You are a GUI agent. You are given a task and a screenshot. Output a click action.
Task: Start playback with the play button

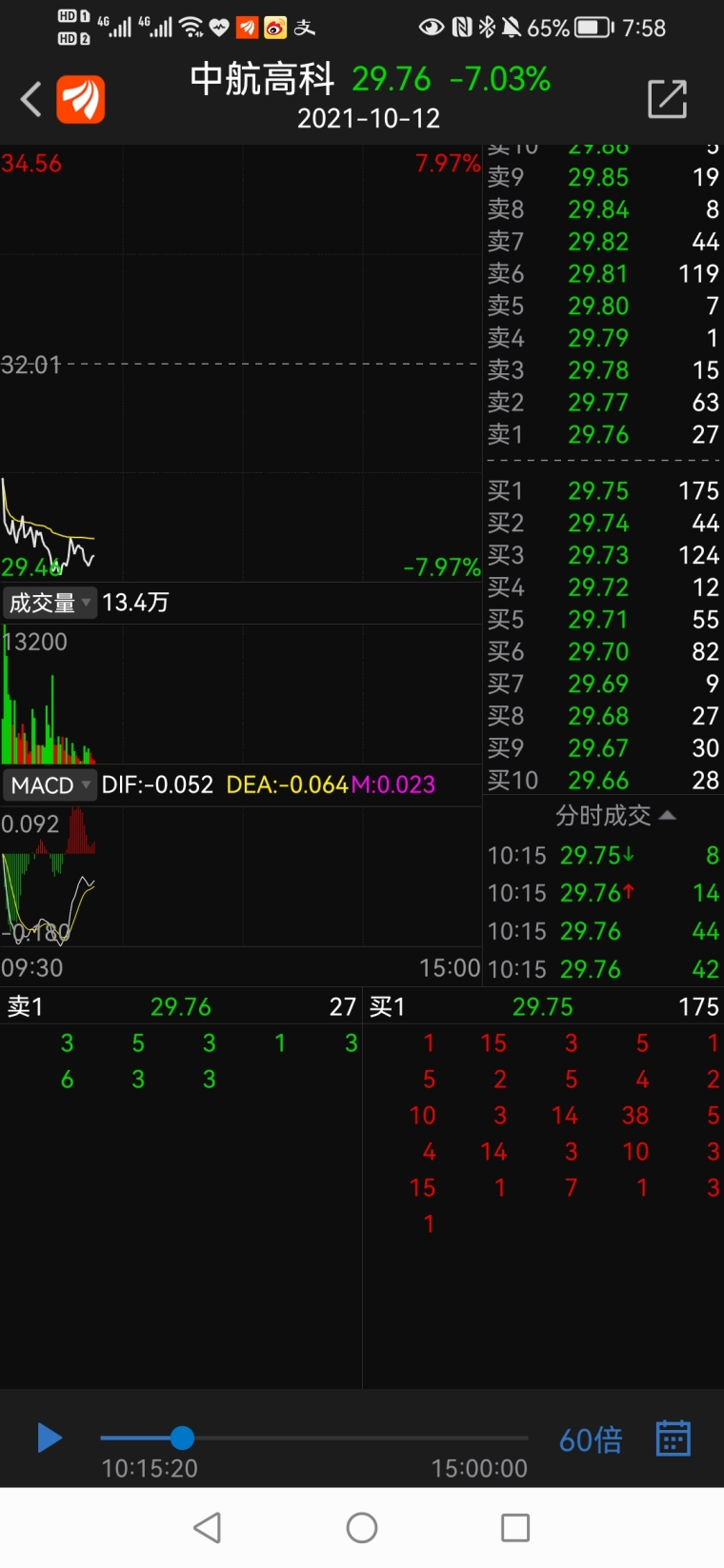pyautogui.click(x=50, y=1438)
